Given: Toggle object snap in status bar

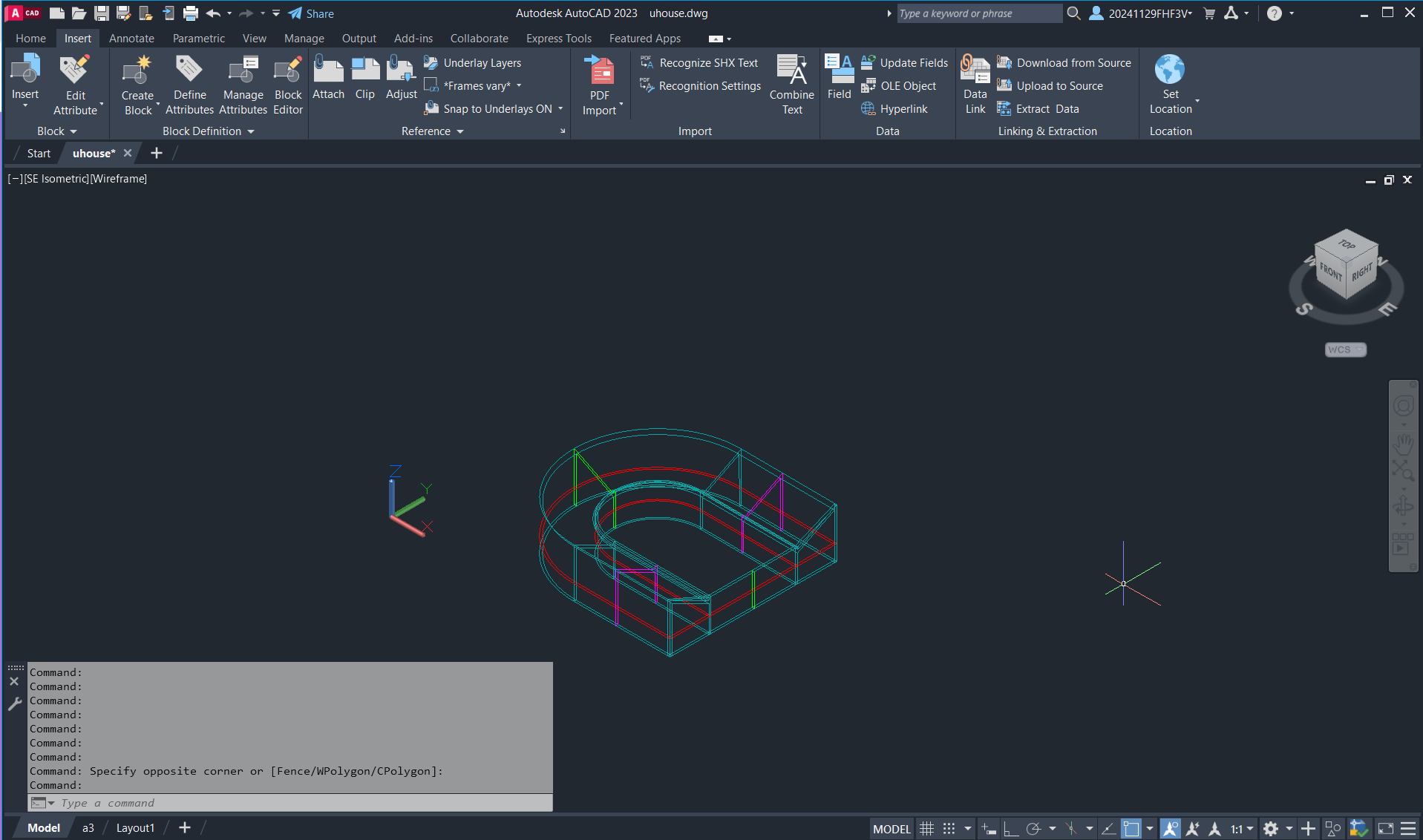Looking at the screenshot, I should click(x=1130, y=829).
